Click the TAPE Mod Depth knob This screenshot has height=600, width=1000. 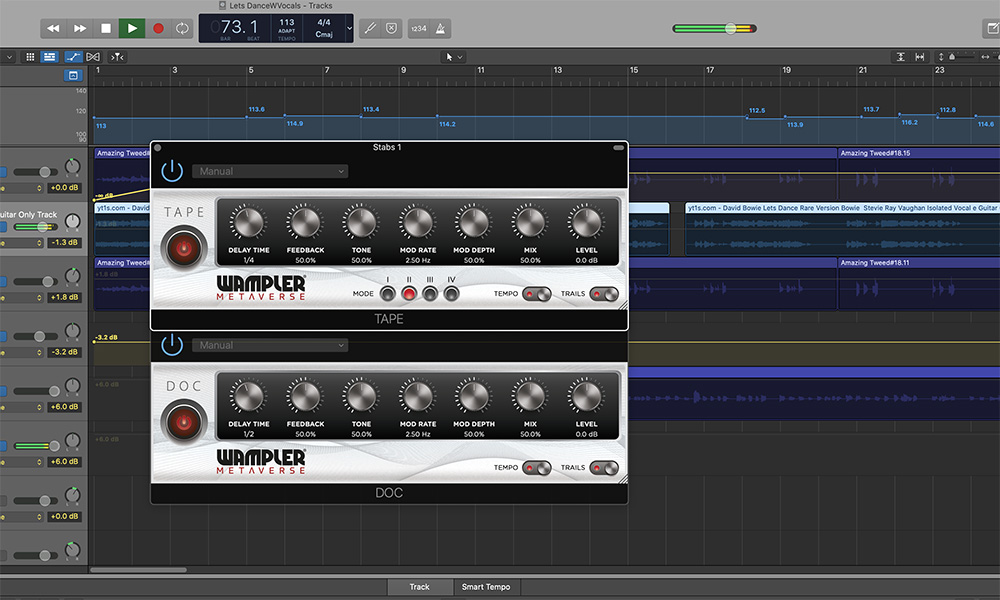474,223
